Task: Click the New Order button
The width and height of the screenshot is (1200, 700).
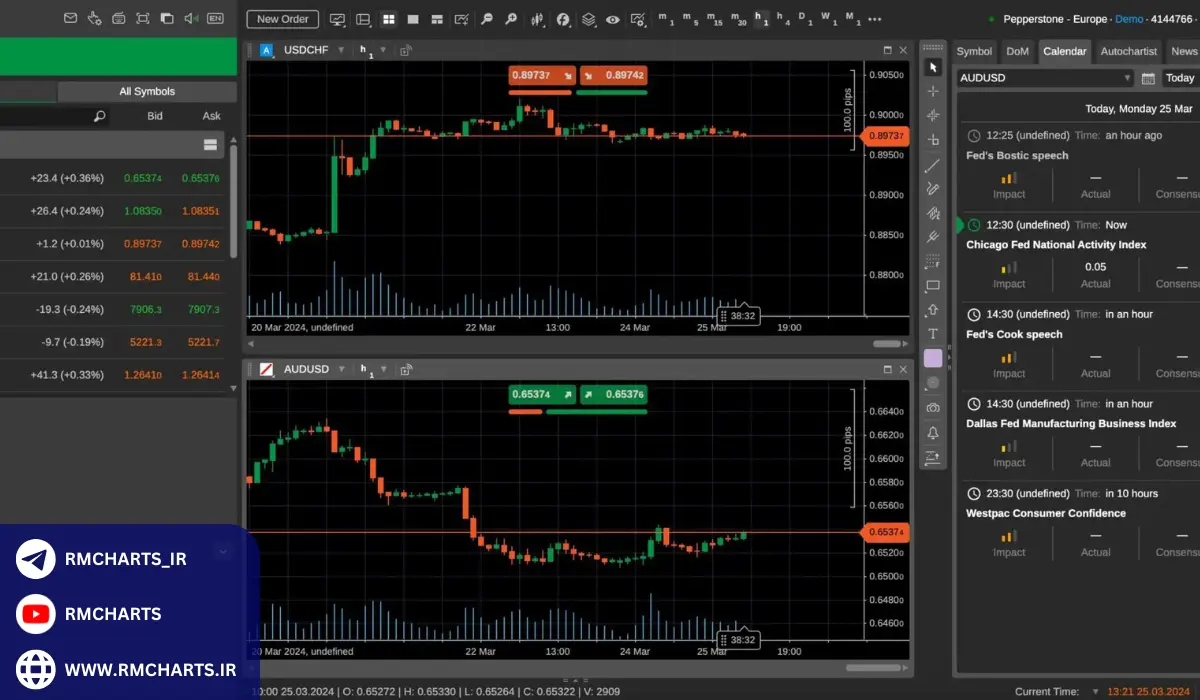Action: tap(282, 19)
